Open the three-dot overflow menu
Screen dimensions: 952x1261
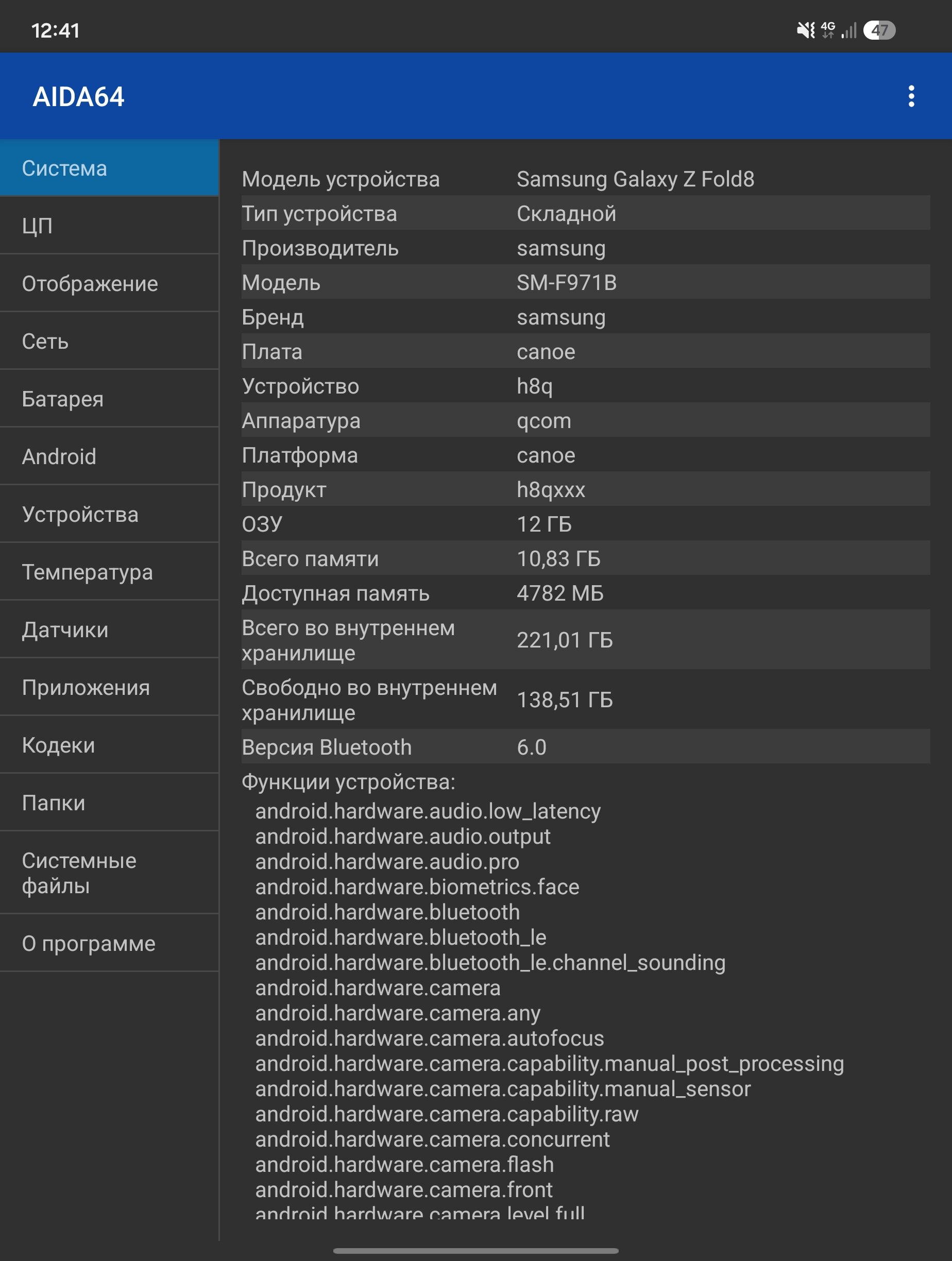911,96
